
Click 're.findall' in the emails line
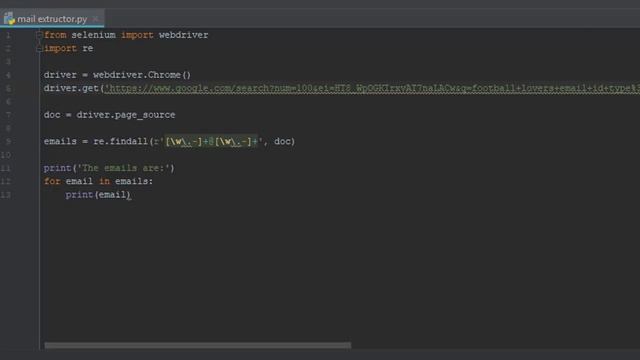click(120, 142)
